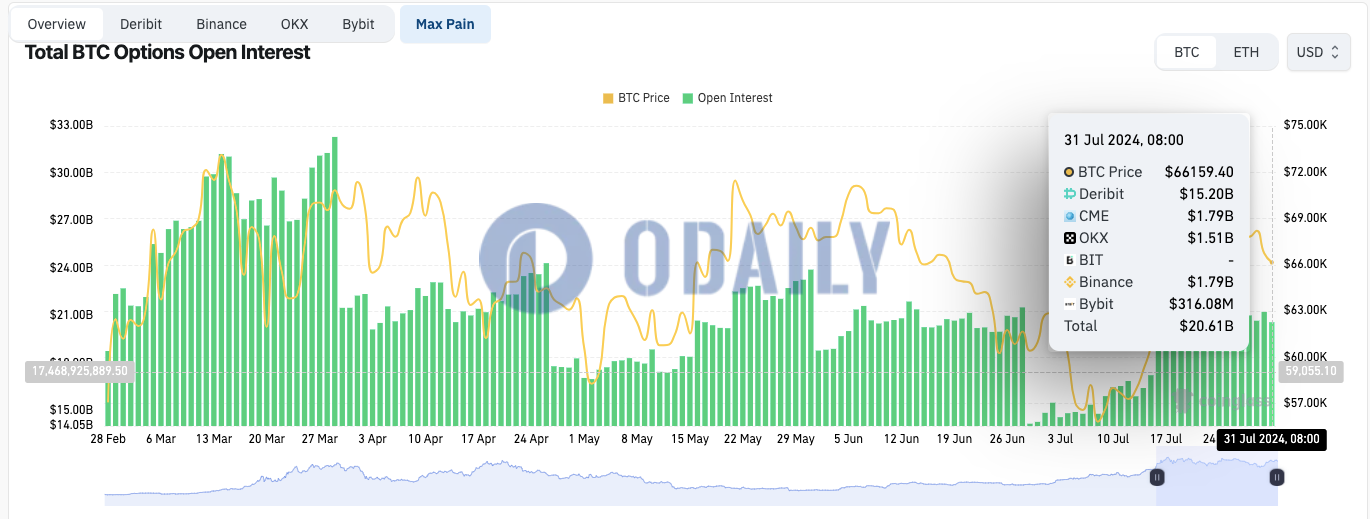Click the left axis label $27.00B
The image size is (1370, 519).
71,220
